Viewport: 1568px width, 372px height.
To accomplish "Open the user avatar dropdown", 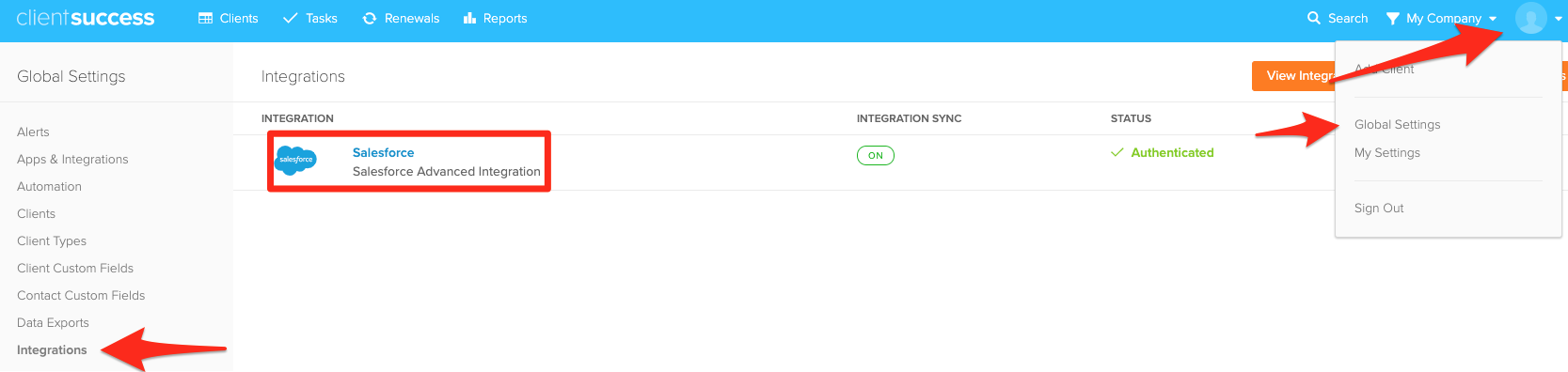I will (x=1531, y=18).
